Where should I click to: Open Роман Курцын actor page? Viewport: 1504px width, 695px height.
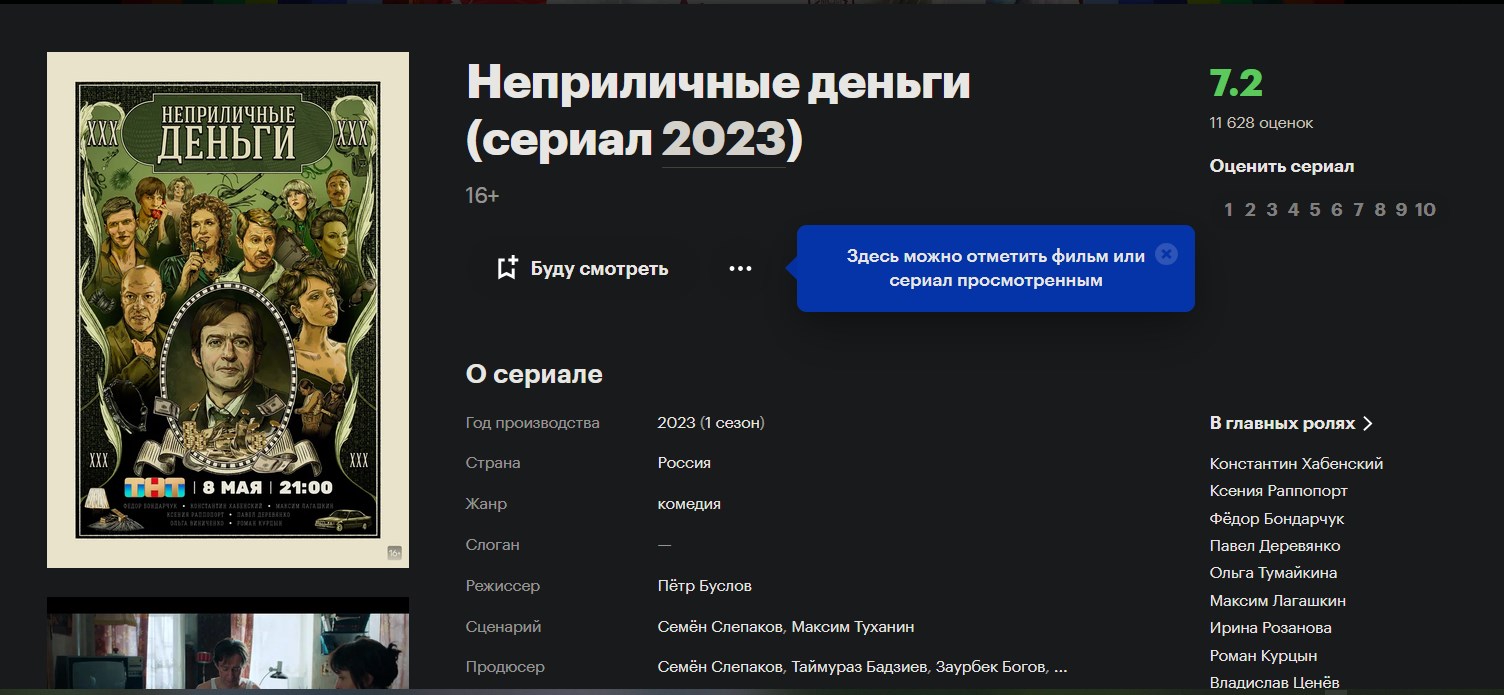coord(1263,656)
